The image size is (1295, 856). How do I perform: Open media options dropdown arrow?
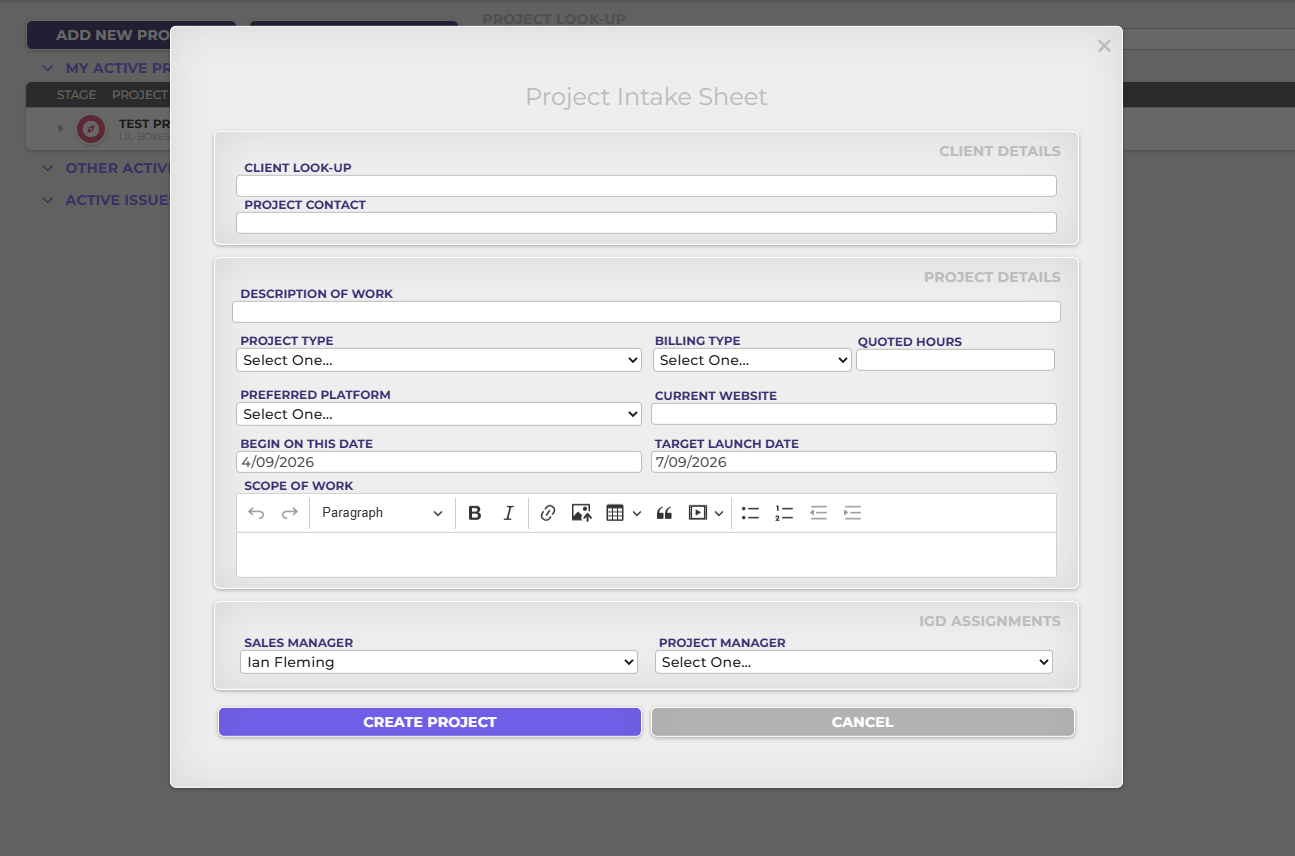coord(719,513)
